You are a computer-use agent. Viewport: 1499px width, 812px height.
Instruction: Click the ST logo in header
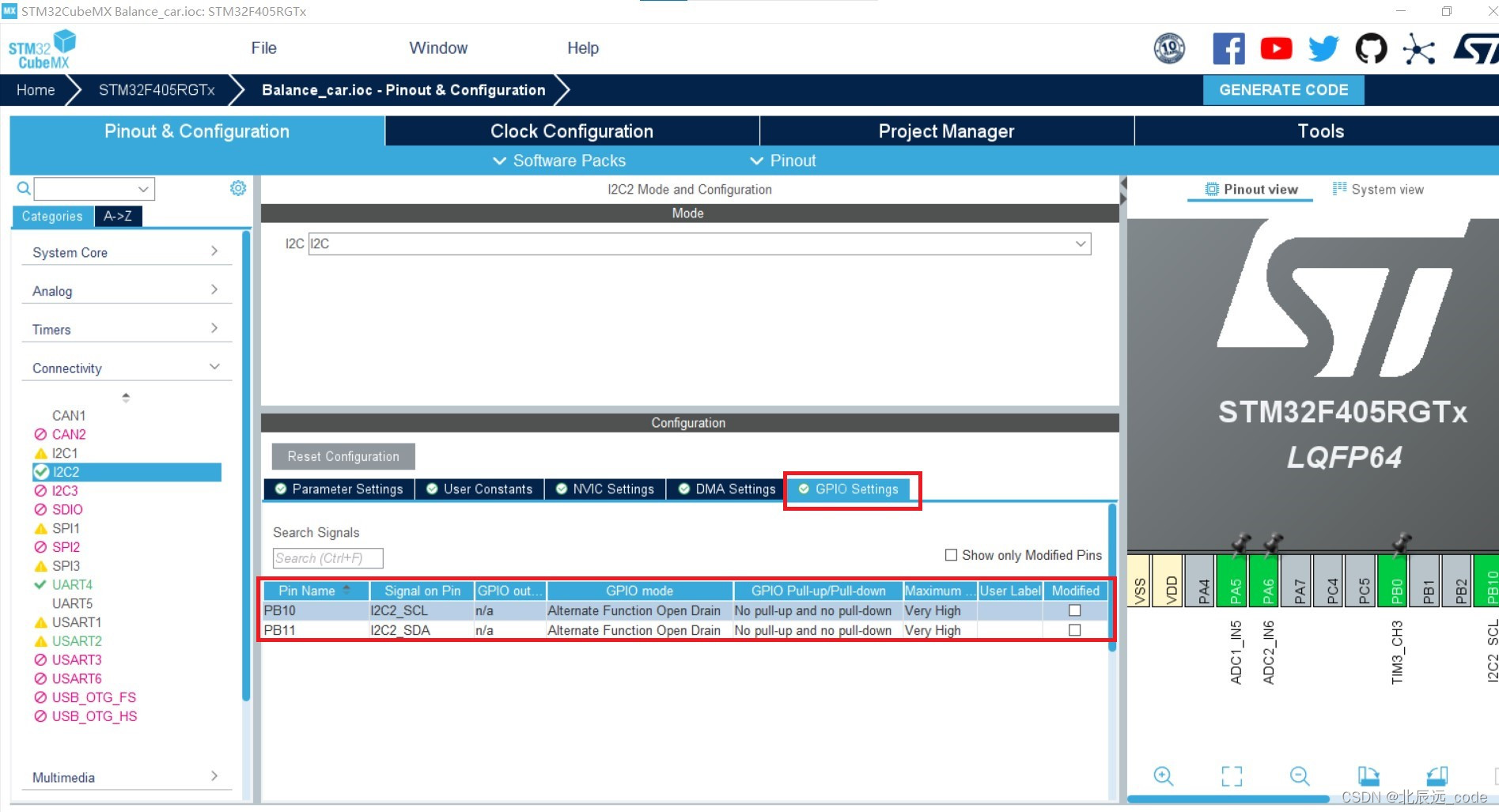[x=1476, y=49]
